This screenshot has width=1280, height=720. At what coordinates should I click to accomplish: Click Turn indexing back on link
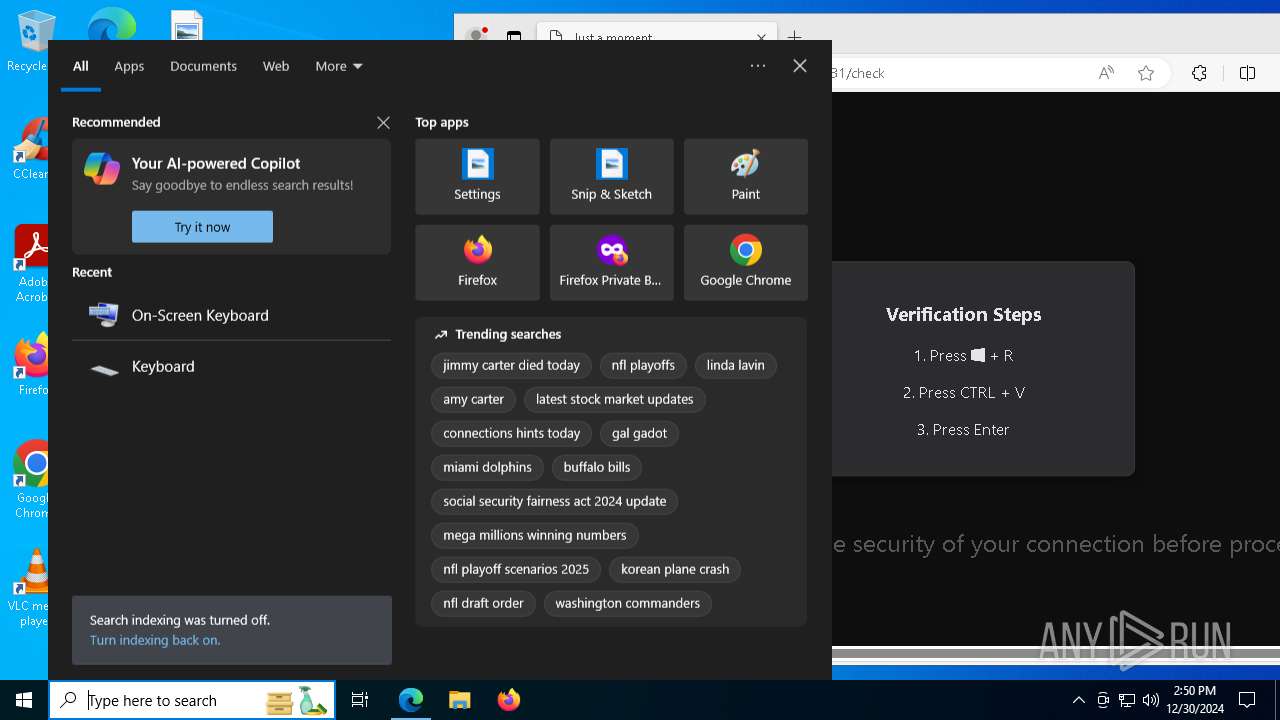pyautogui.click(x=155, y=640)
